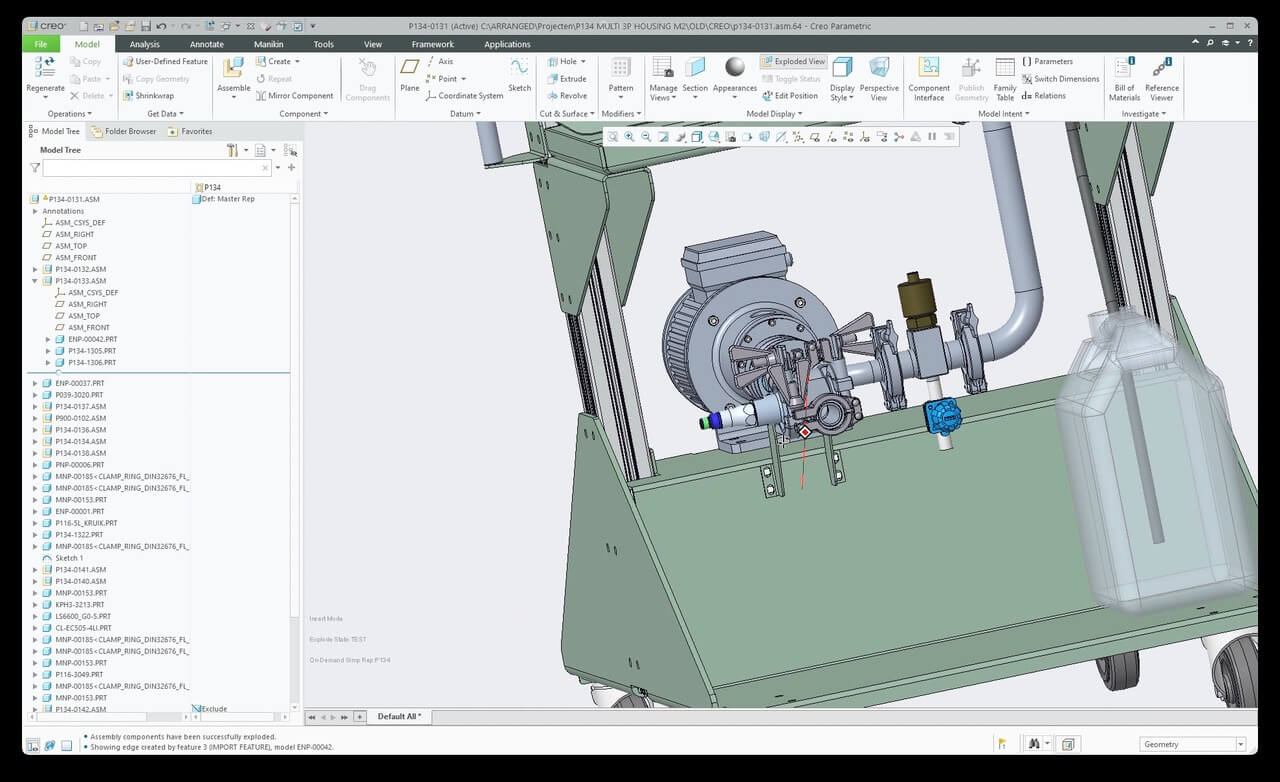Open the Pattern tool
The width and height of the screenshot is (1280, 782).
click(621, 68)
